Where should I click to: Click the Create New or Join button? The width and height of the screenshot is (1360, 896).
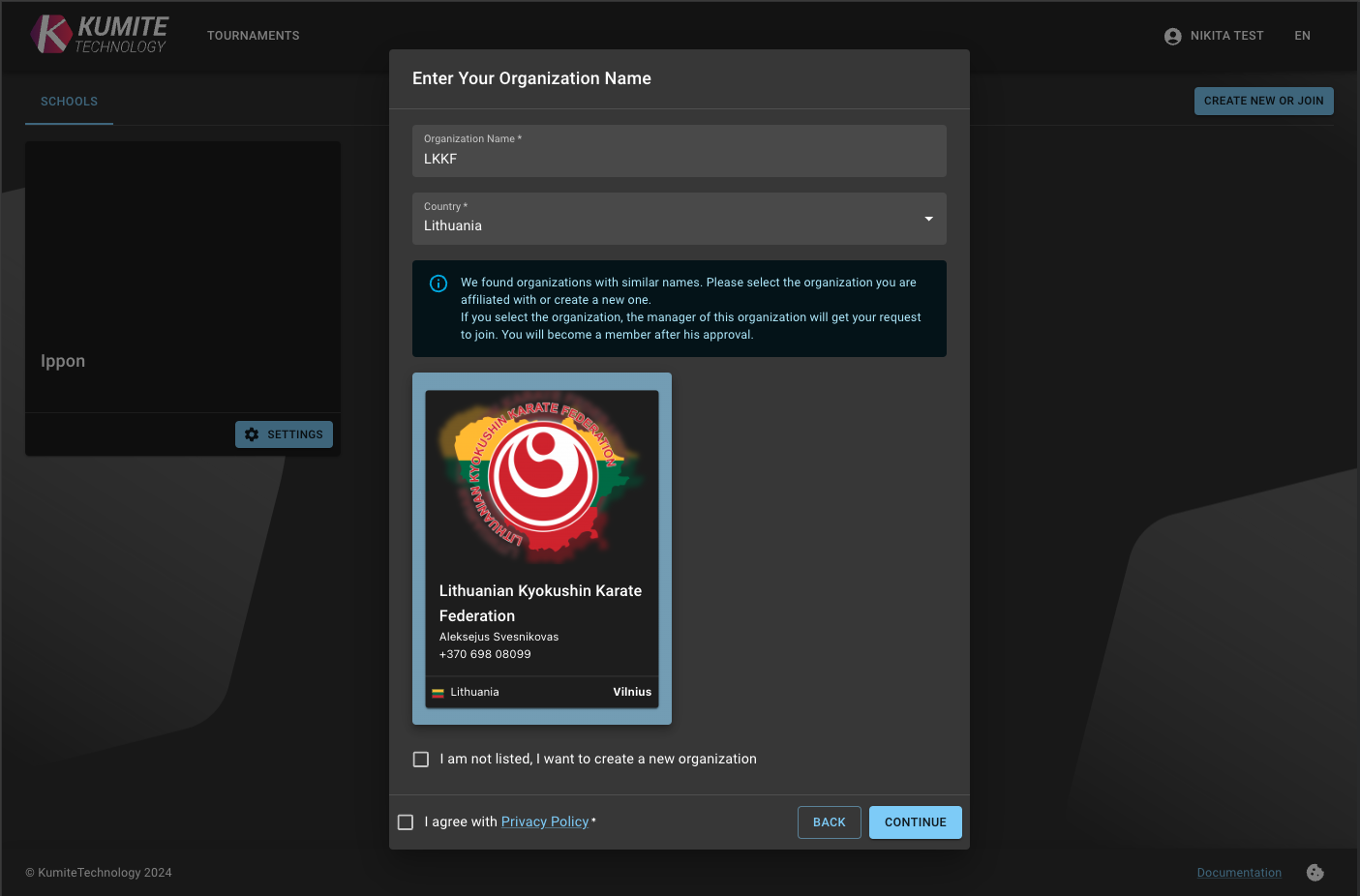[1263, 101]
